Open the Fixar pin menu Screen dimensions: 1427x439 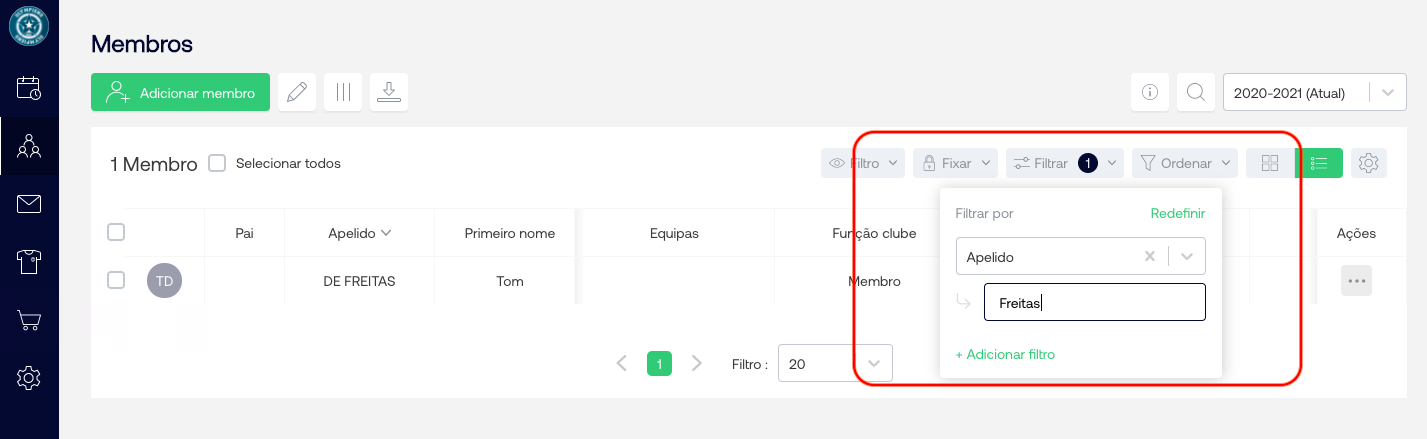955,163
